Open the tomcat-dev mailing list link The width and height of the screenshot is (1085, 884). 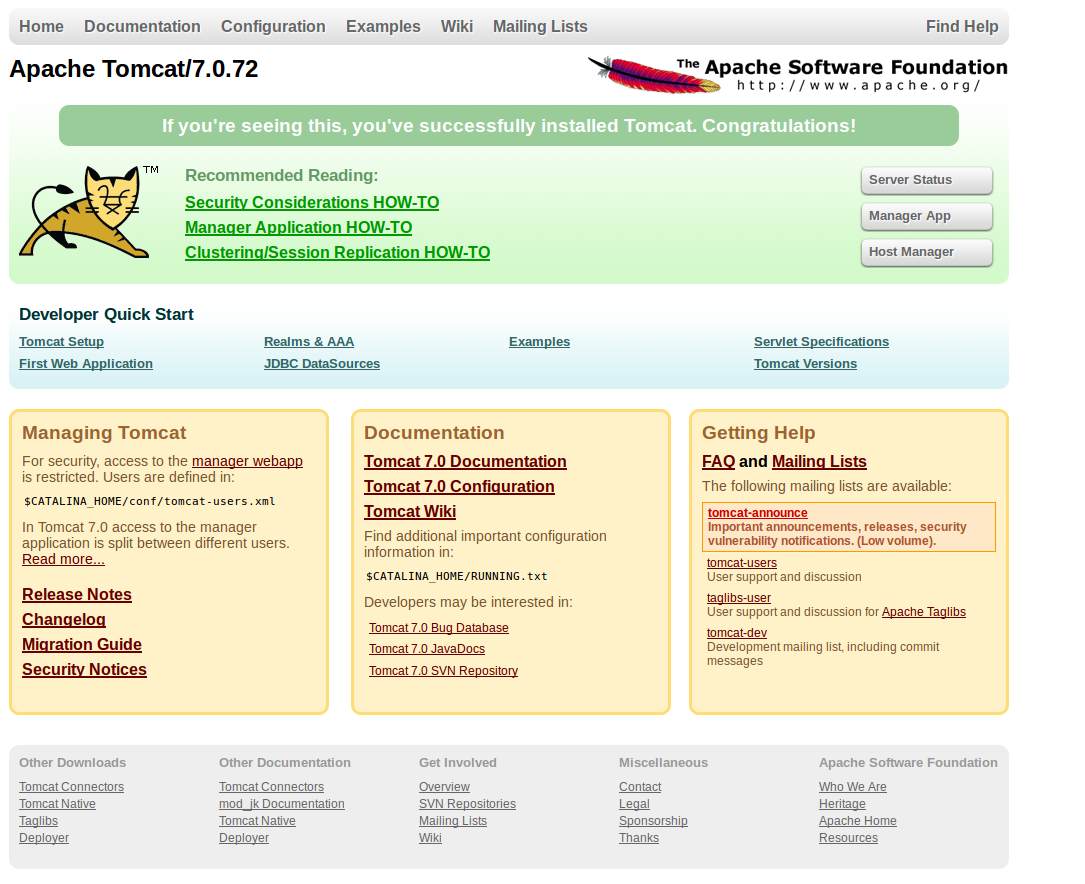pos(736,633)
